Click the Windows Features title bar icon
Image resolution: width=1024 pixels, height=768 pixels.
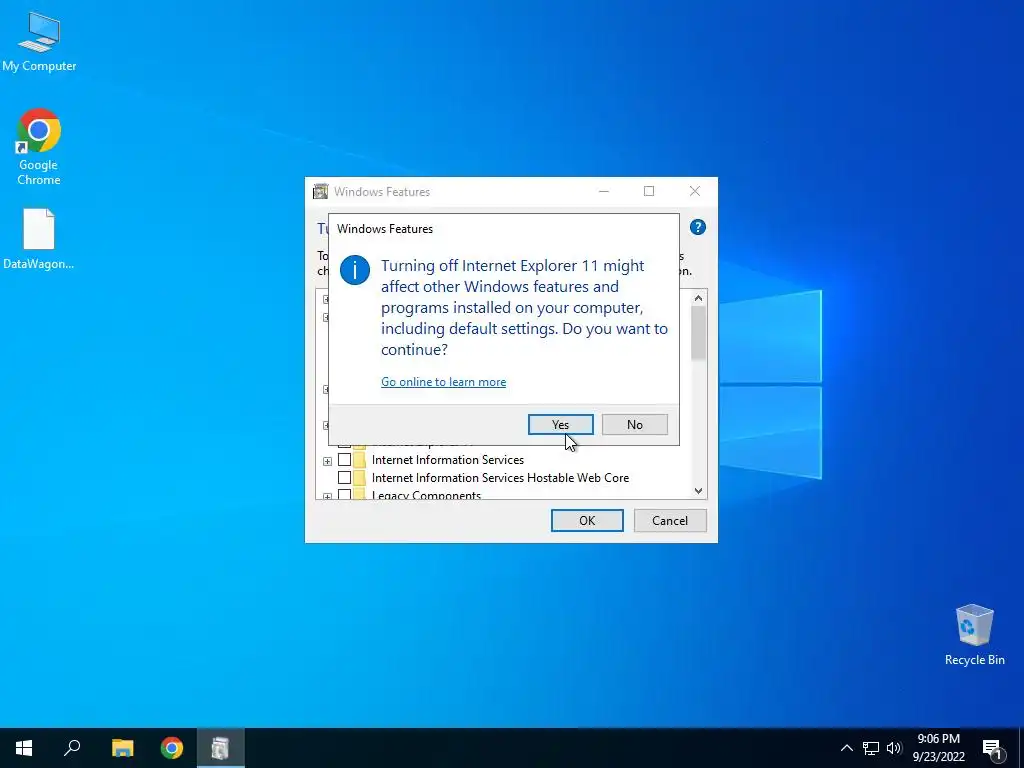click(320, 191)
